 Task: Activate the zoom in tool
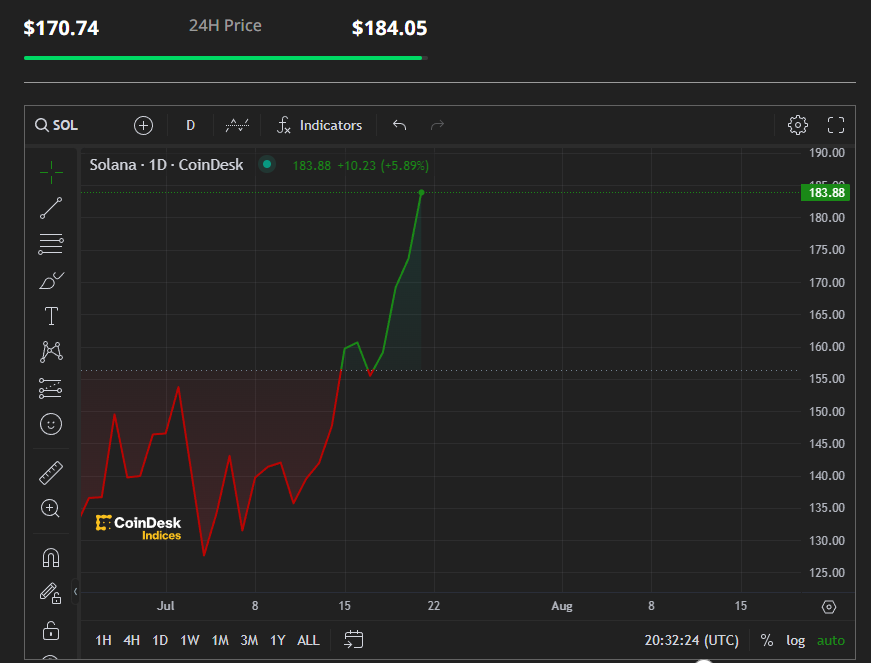[x=51, y=508]
